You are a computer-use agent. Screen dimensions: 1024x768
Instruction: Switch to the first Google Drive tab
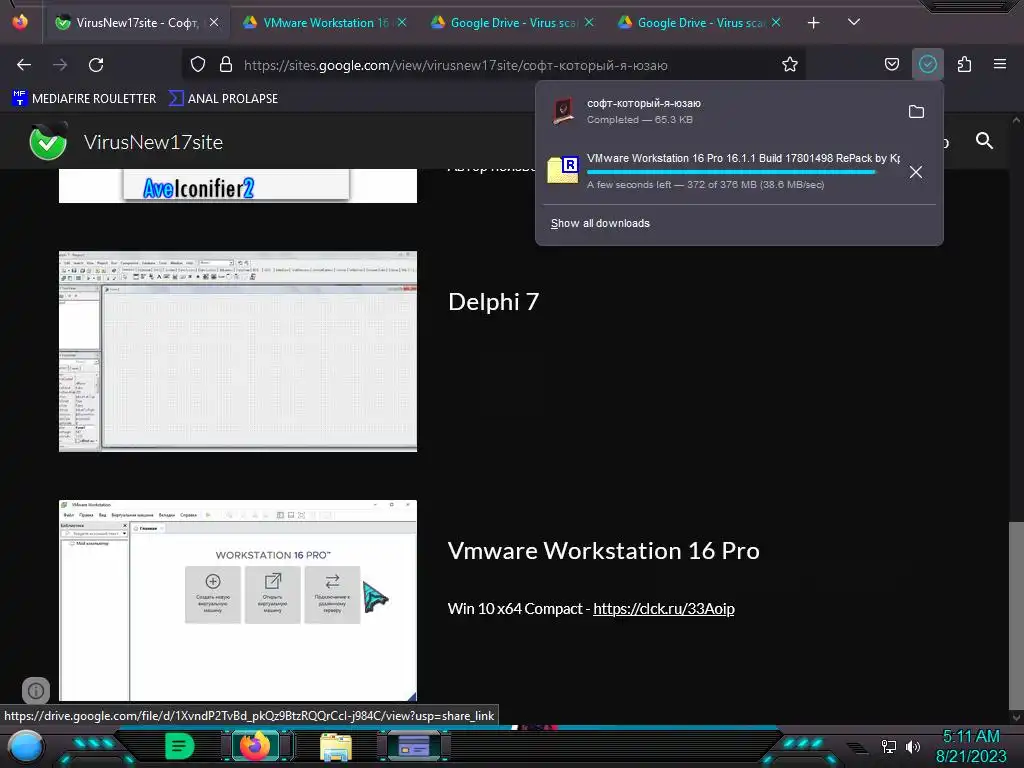[x=512, y=23]
